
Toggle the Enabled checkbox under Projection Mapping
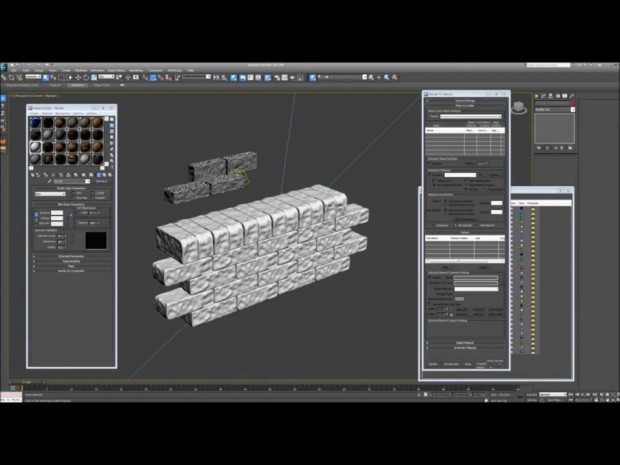(431, 175)
